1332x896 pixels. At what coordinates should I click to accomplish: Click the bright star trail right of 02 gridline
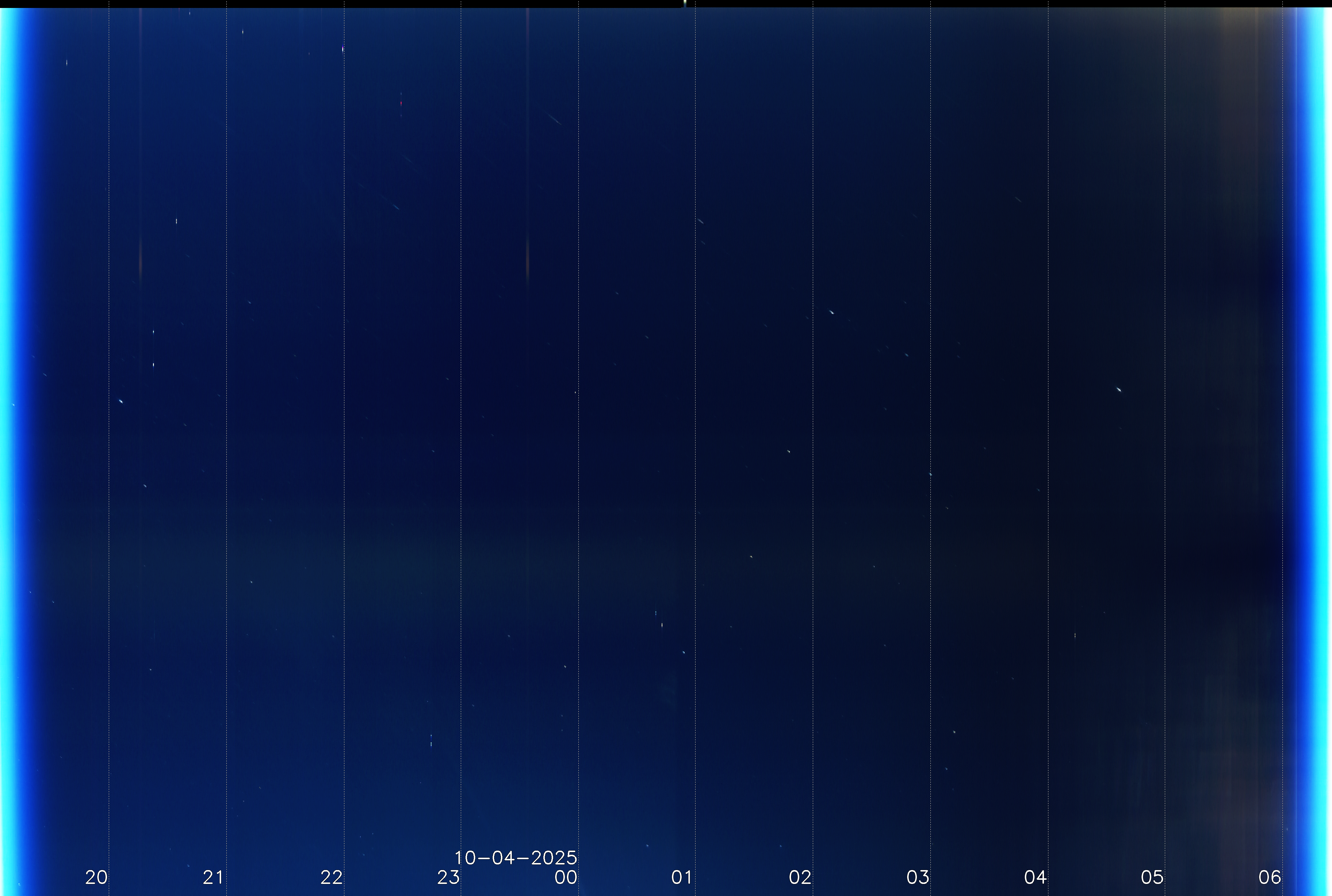point(831,313)
